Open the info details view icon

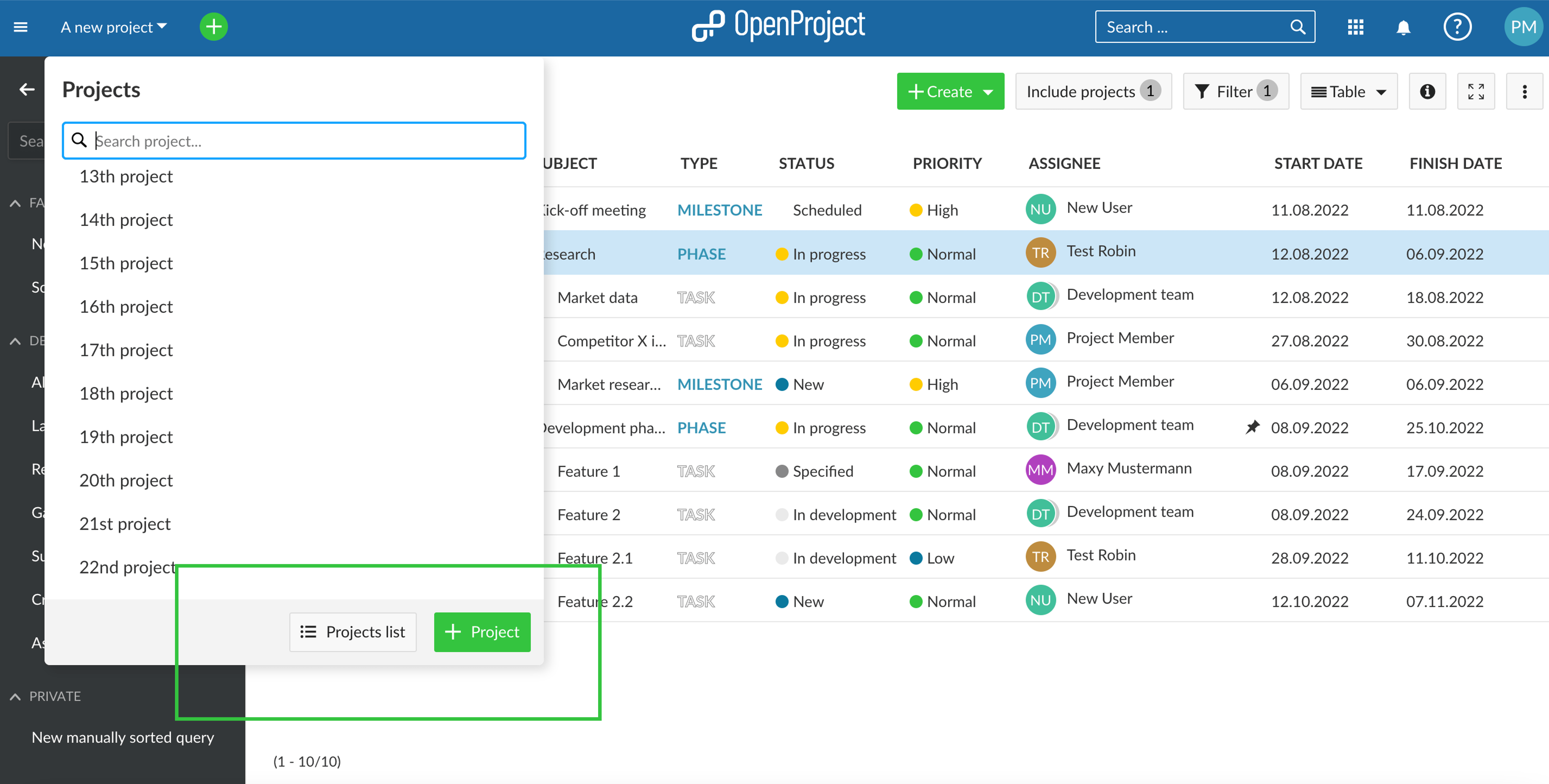pyautogui.click(x=1427, y=92)
